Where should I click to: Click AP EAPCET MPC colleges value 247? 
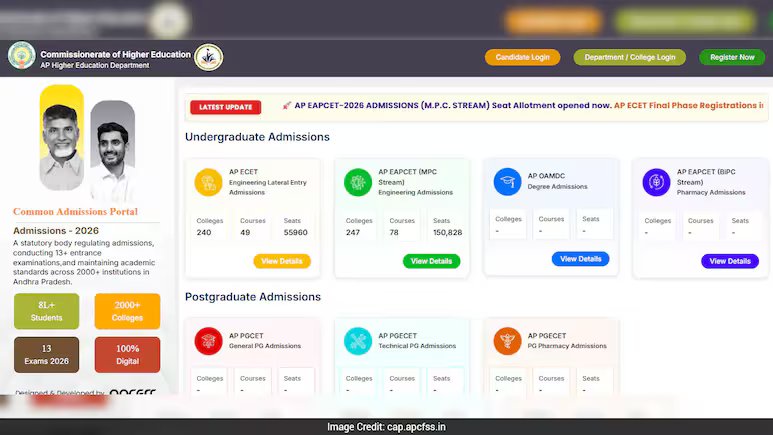pos(353,232)
